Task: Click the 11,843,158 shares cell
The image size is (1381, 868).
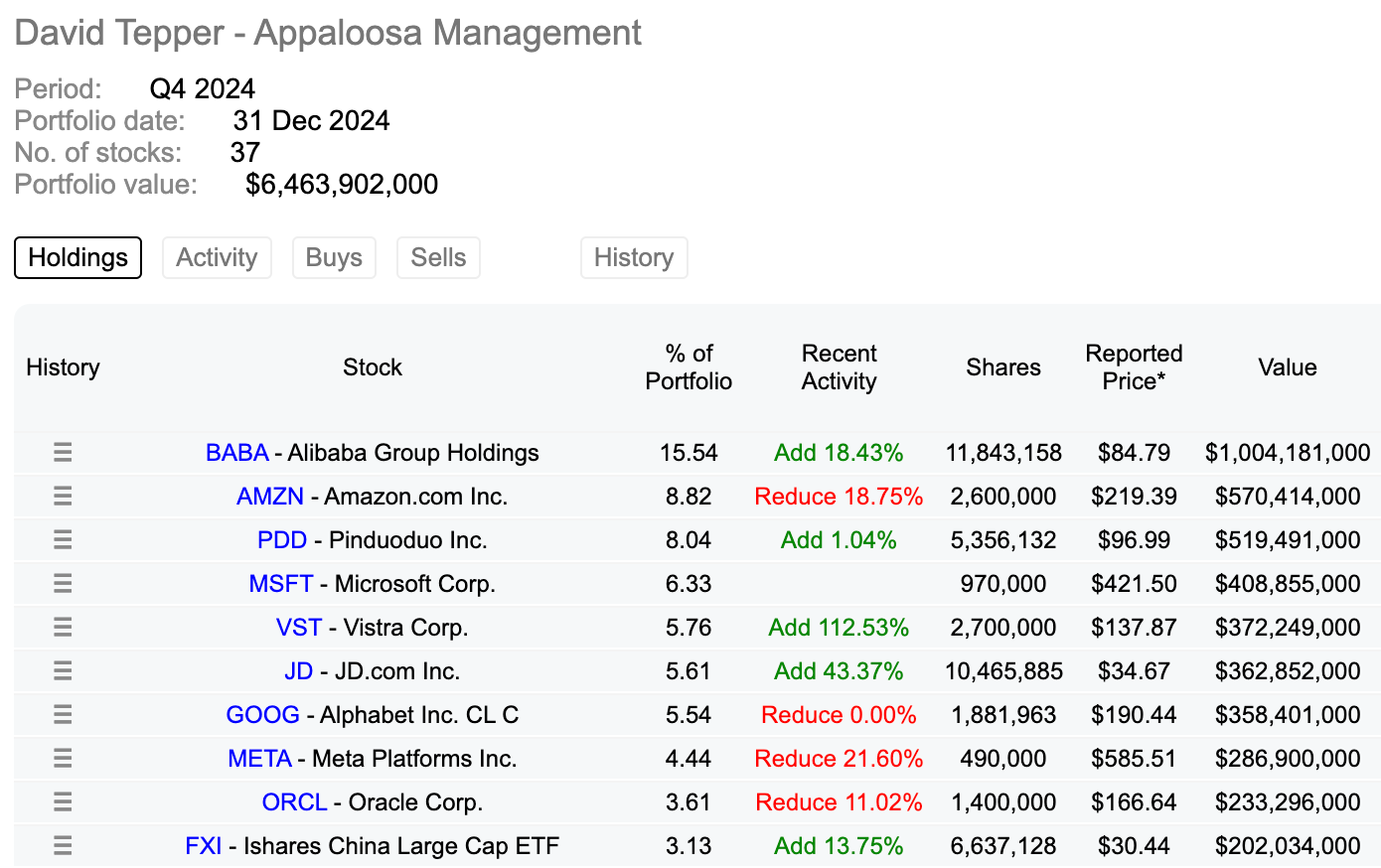Action: (1003, 453)
